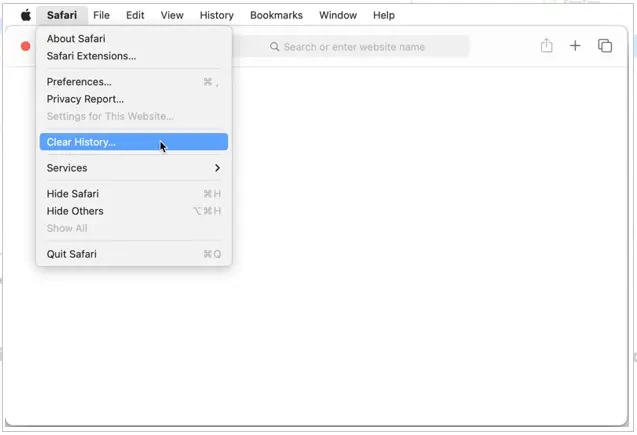Show tab overview icon
The image size is (637, 435).
(604, 46)
